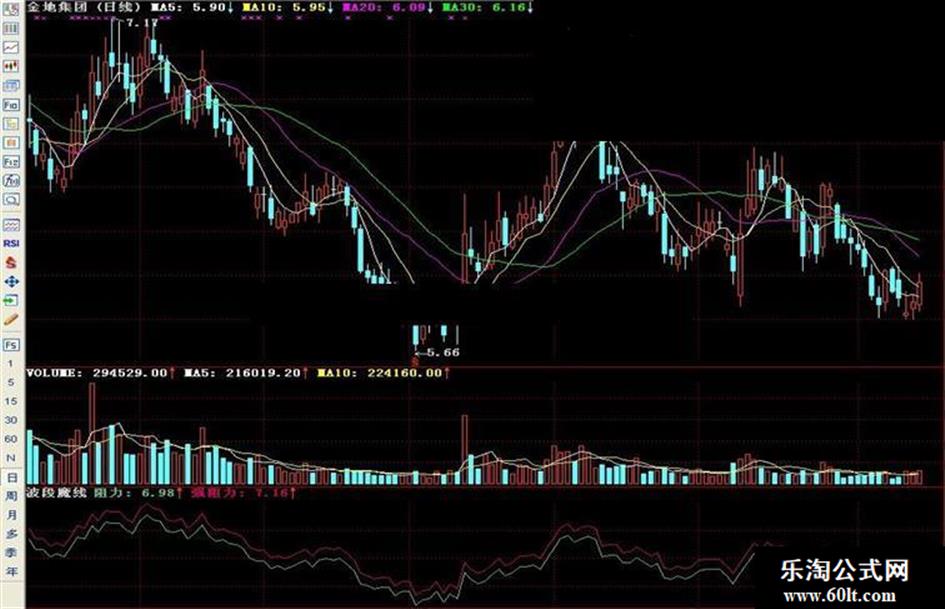Select multi-day 多 period

click(11, 534)
